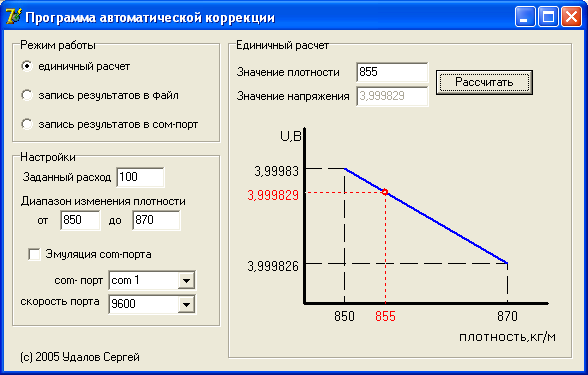Click the density range 'от' field 850

pyautogui.click(x=80, y=220)
